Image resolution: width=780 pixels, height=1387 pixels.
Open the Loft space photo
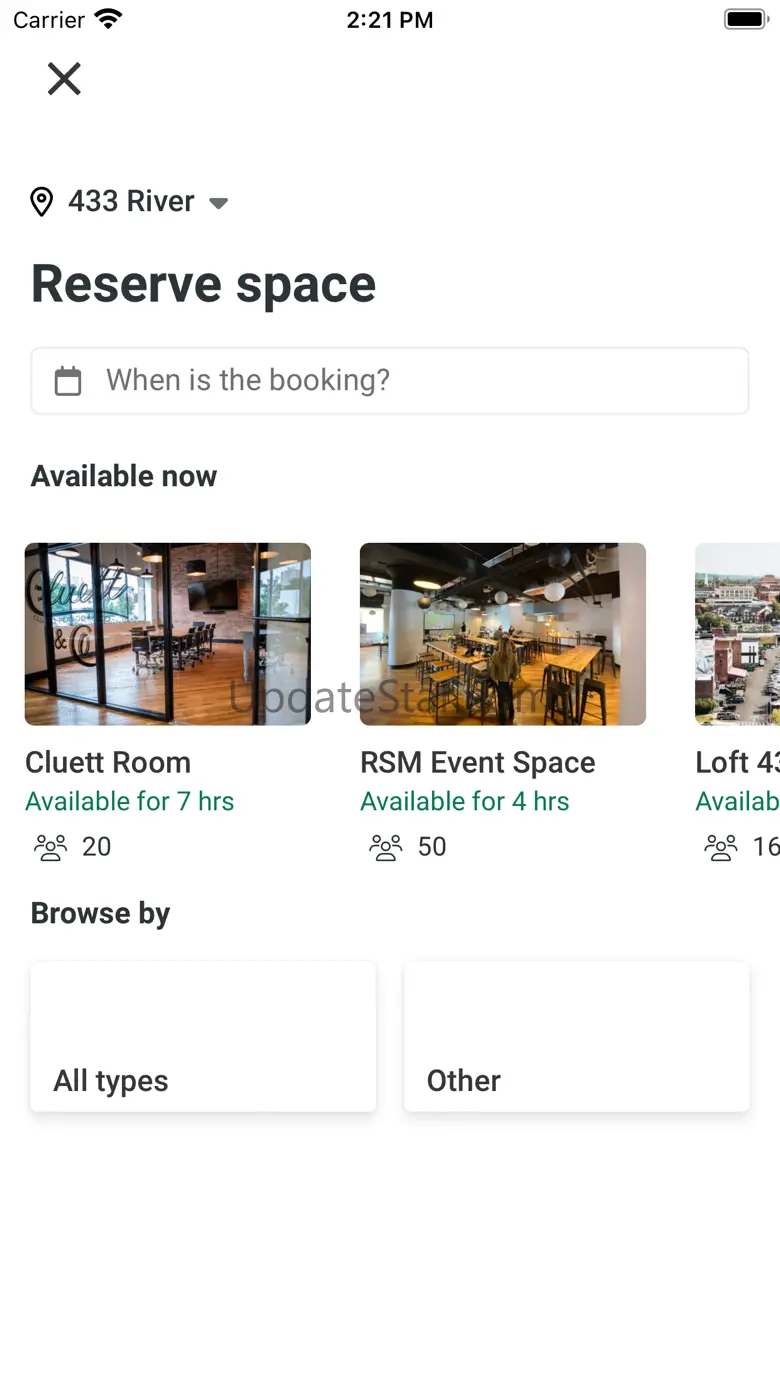pyautogui.click(x=737, y=634)
